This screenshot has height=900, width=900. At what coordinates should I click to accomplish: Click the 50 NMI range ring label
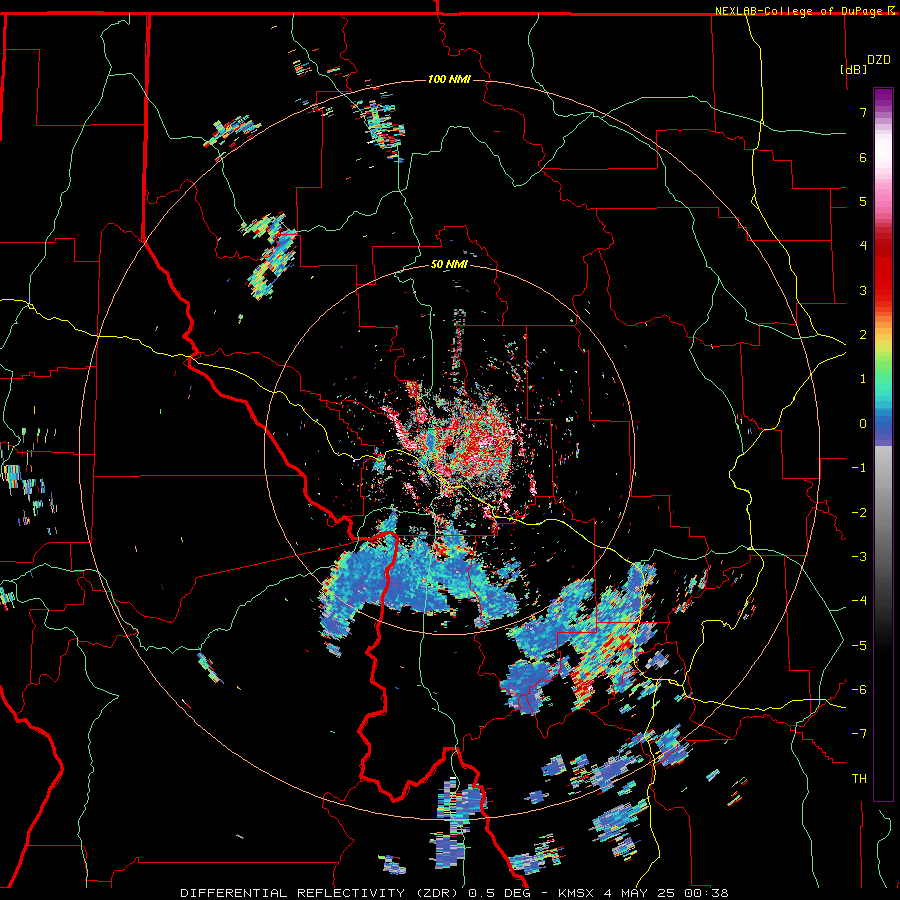click(x=449, y=264)
